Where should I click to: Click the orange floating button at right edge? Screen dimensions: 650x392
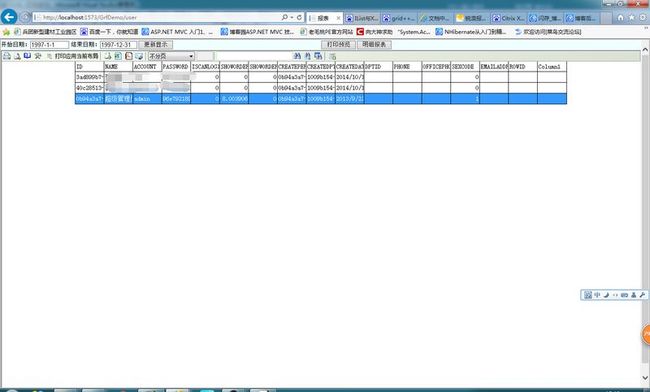646,335
